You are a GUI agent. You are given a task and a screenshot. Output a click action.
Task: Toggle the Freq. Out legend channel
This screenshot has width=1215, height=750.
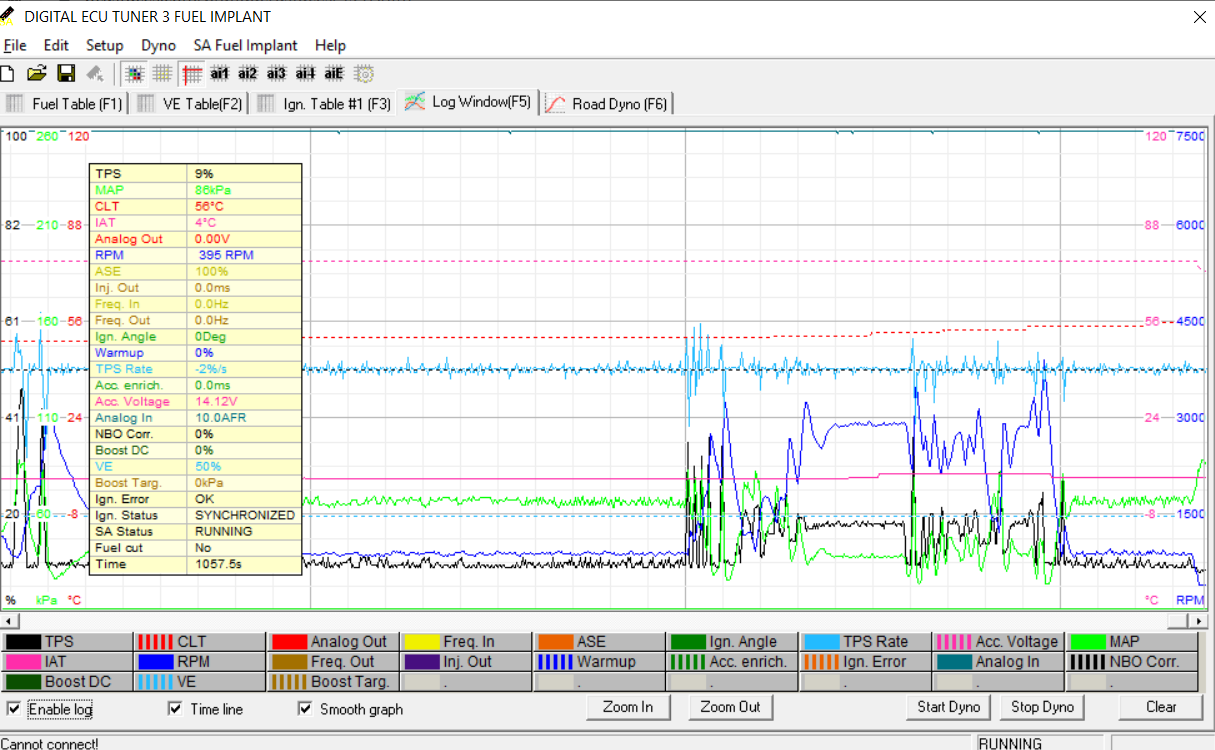coord(332,662)
